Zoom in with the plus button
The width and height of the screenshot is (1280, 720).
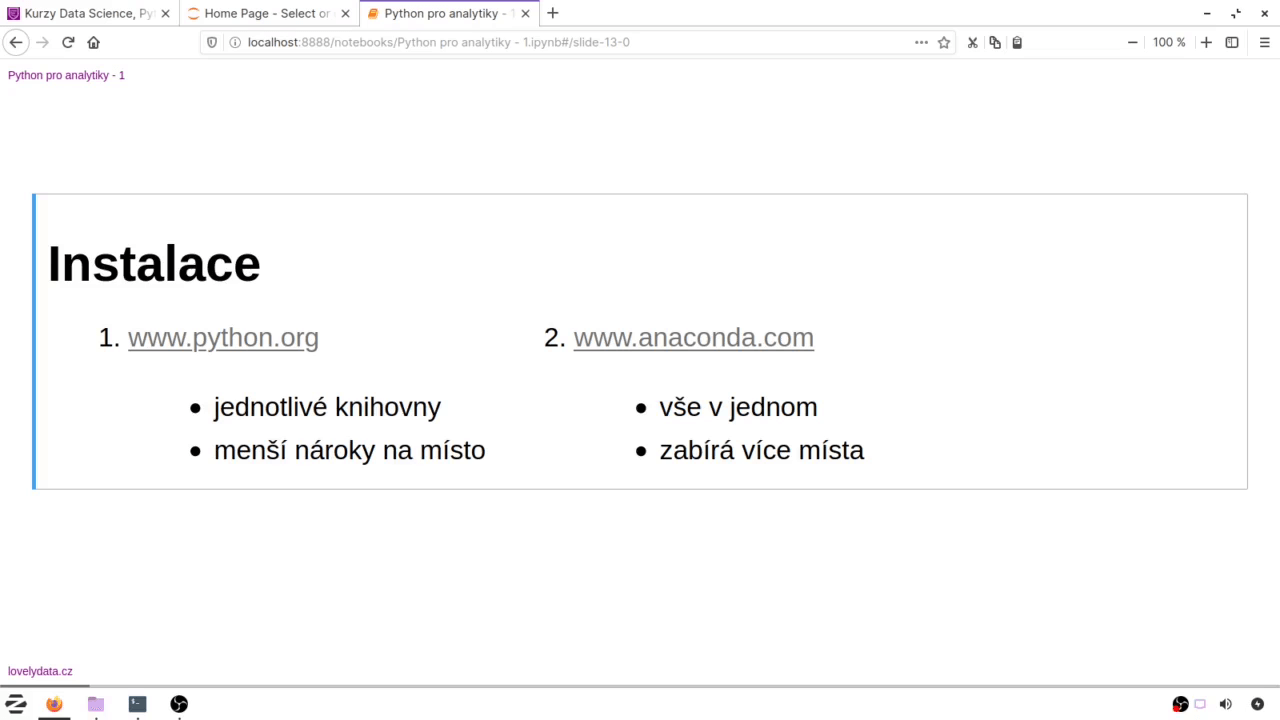coord(1206,42)
